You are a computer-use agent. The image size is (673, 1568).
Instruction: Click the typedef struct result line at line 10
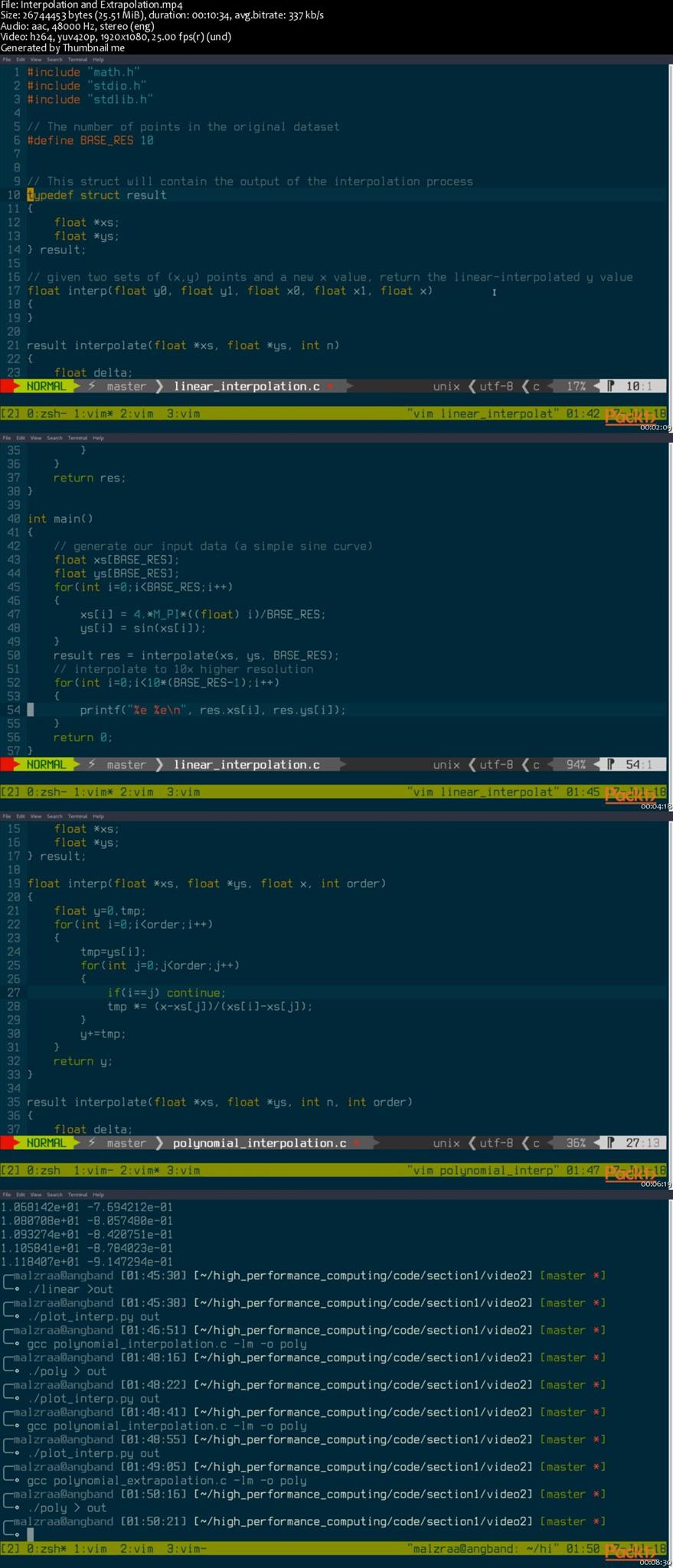[x=97, y=195]
